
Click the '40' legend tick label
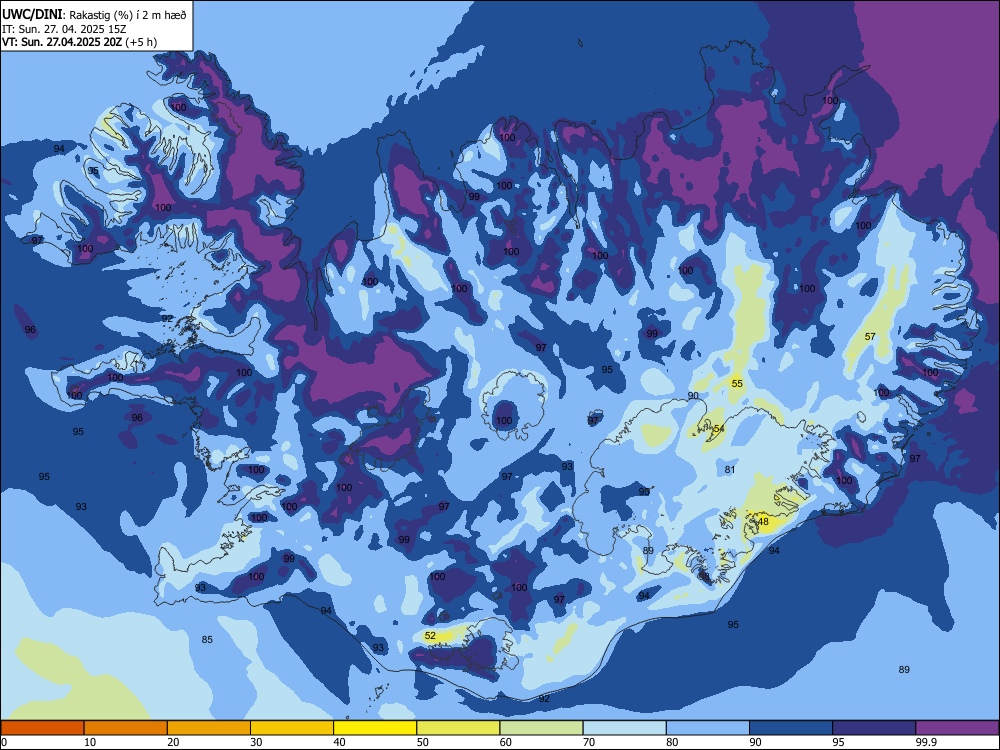339,742
